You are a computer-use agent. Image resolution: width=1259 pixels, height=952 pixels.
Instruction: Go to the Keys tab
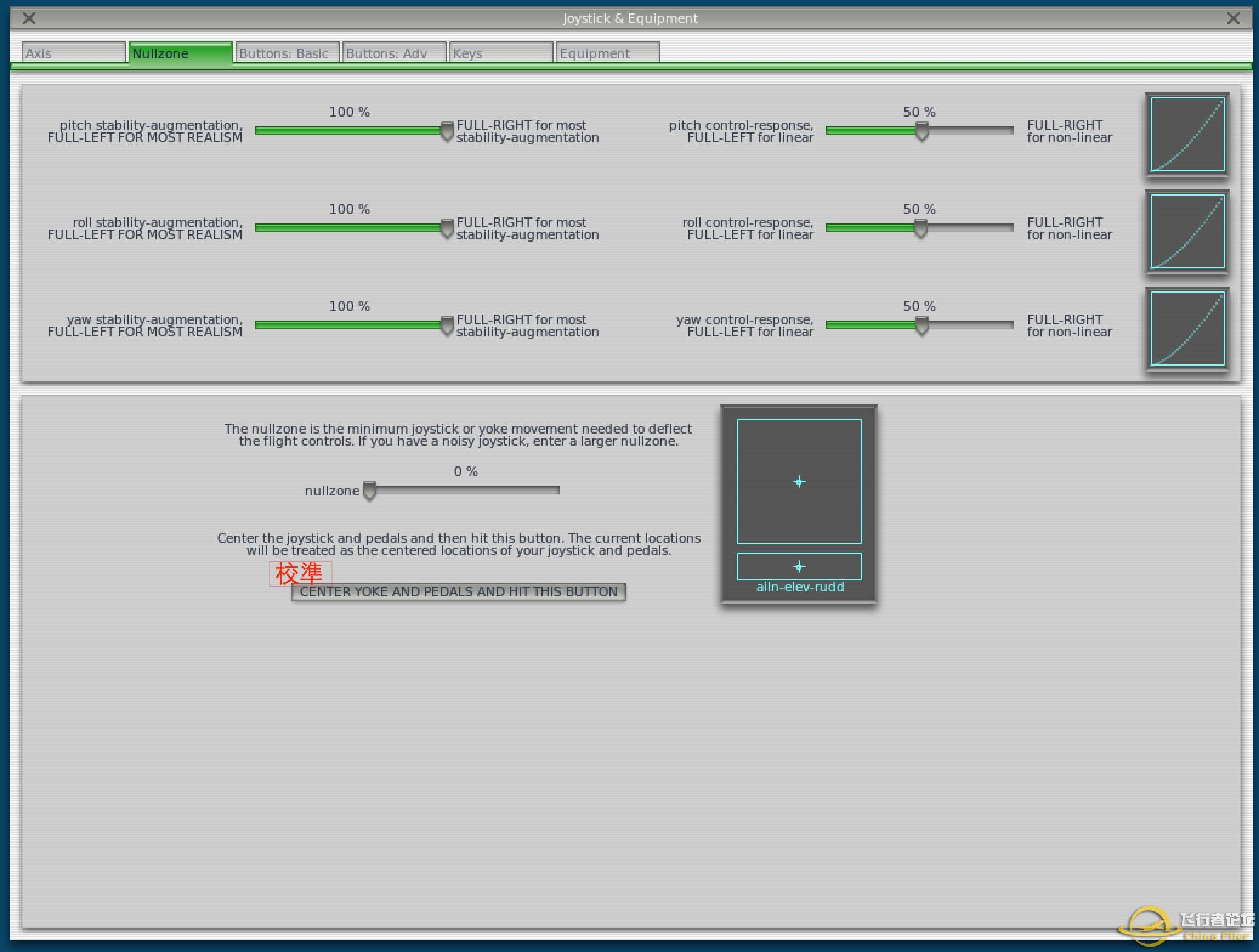point(501,53)
